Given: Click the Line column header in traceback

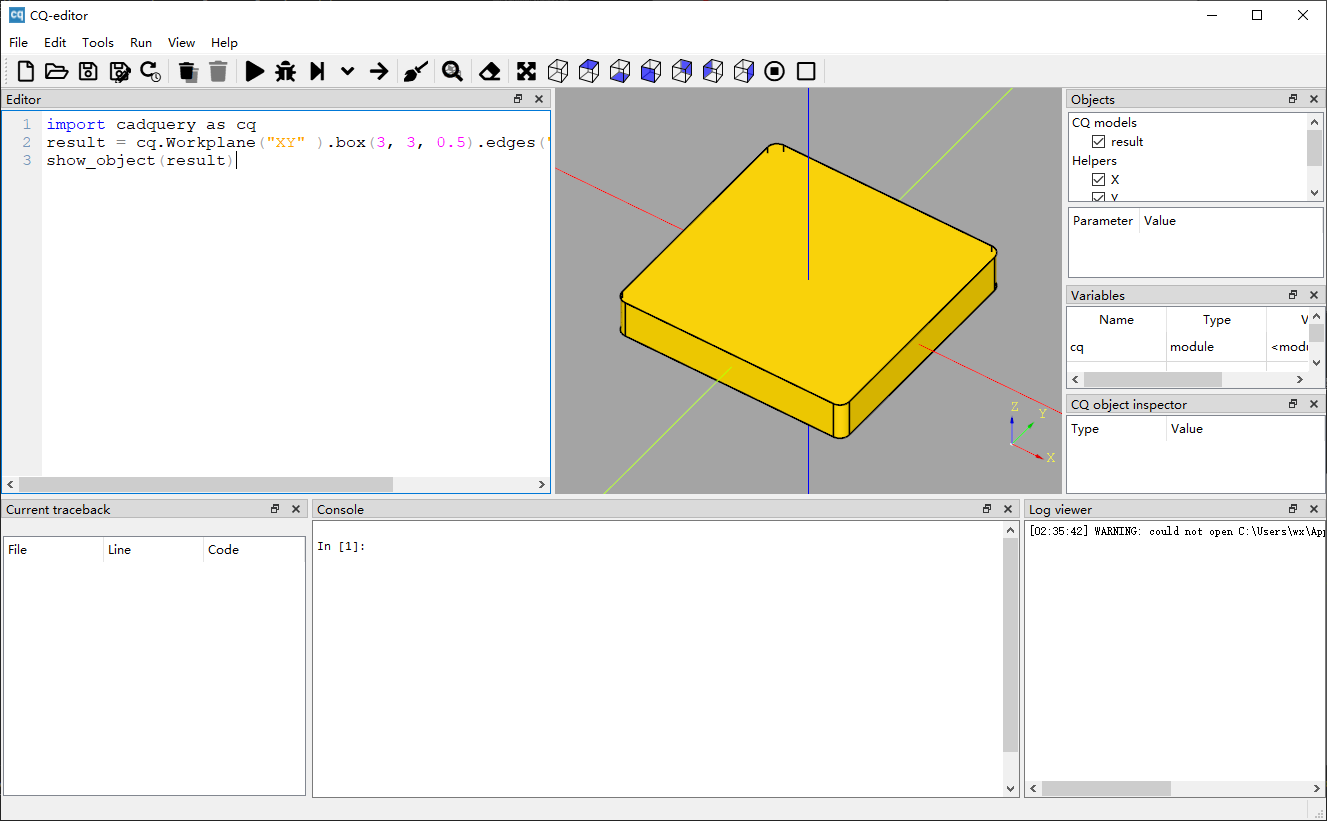Looking at the screenshot, I should 153,550.
